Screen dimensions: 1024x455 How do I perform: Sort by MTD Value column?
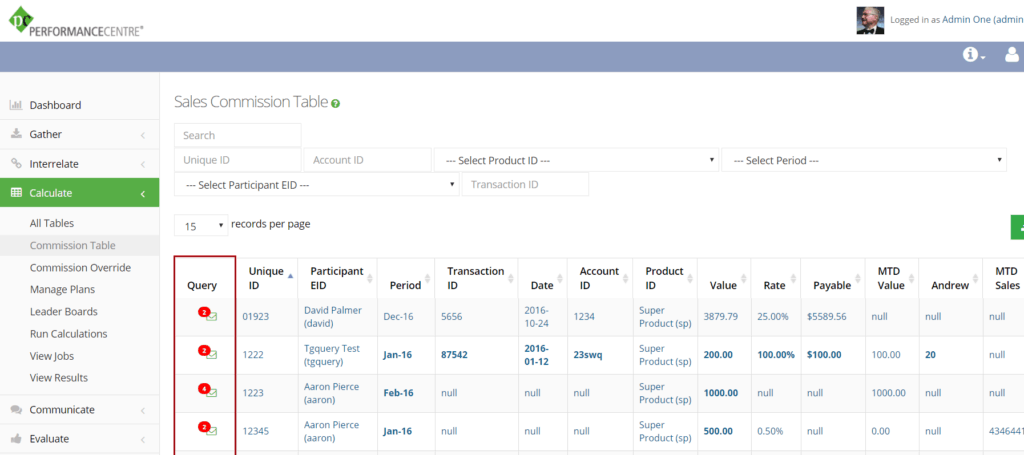[x=911, y=278]
